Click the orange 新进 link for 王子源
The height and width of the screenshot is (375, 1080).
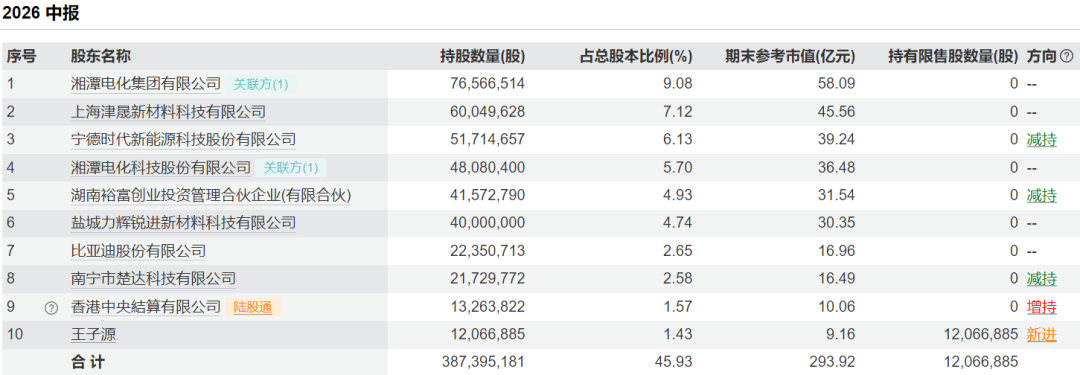[x=1041, y=335]
